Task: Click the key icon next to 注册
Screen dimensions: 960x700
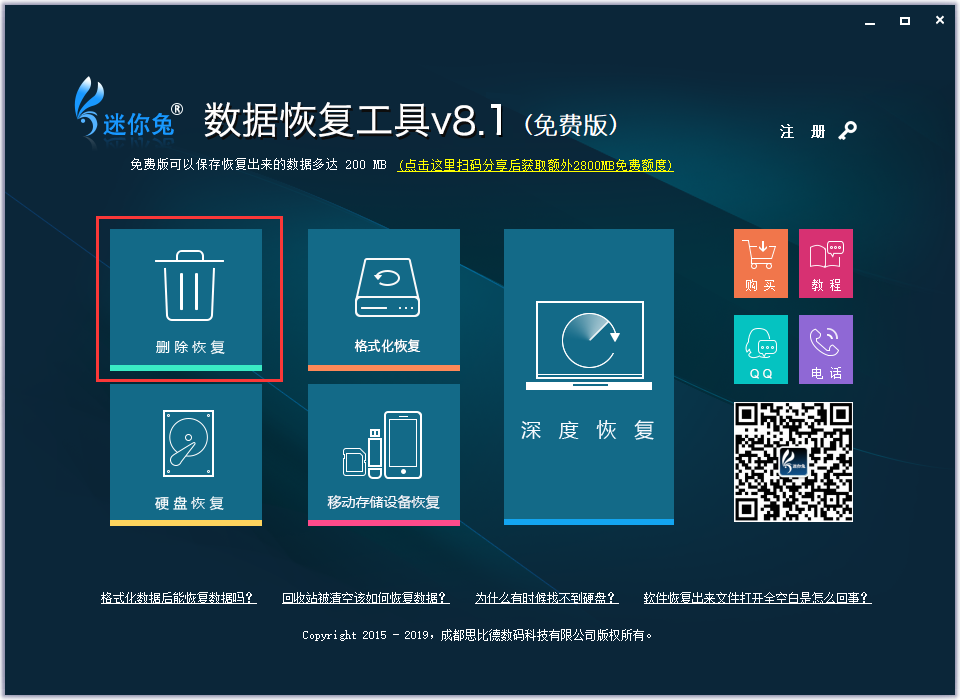Action: (848, 130)
